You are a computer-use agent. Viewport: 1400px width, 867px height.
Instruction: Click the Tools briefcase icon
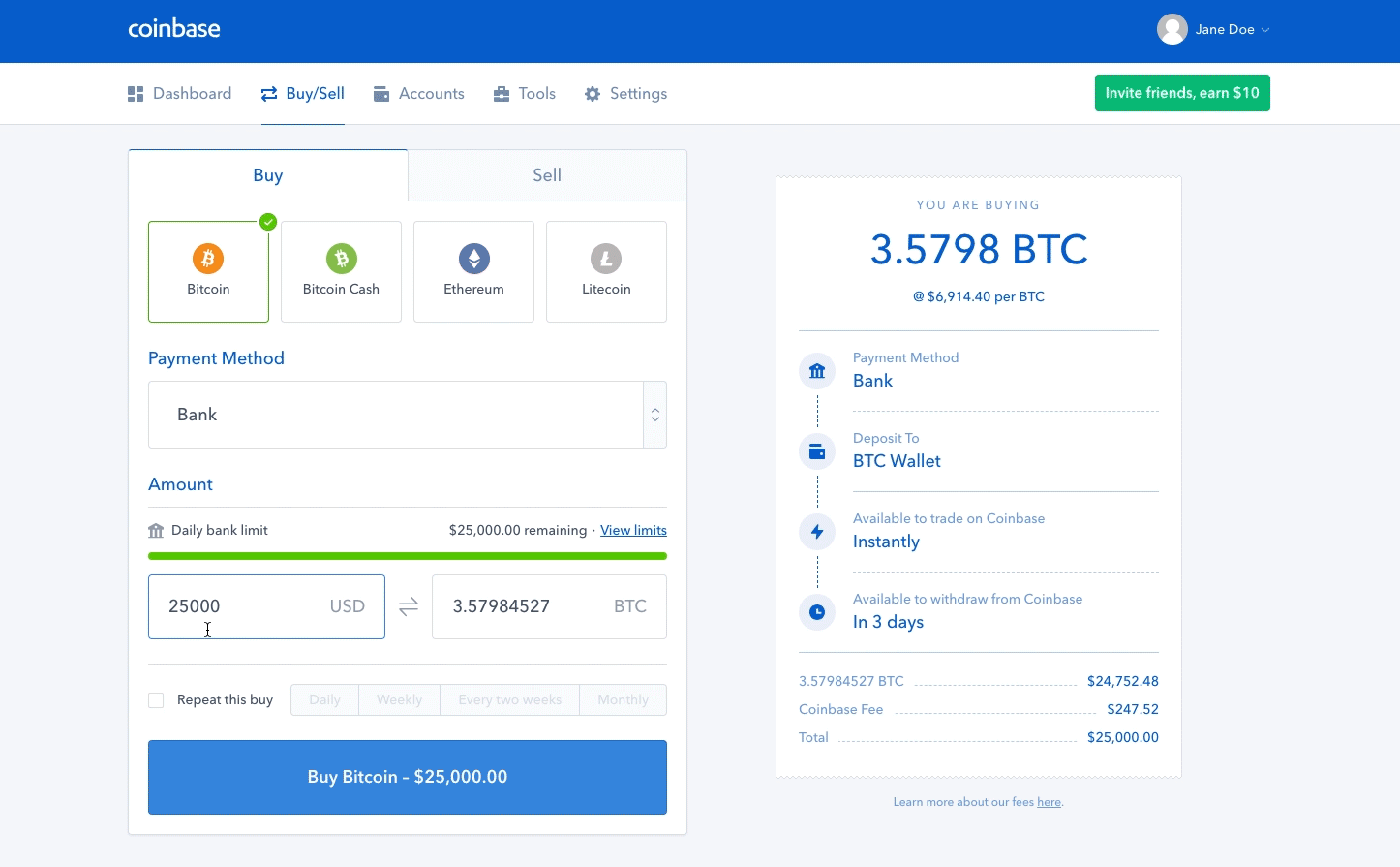502,94
